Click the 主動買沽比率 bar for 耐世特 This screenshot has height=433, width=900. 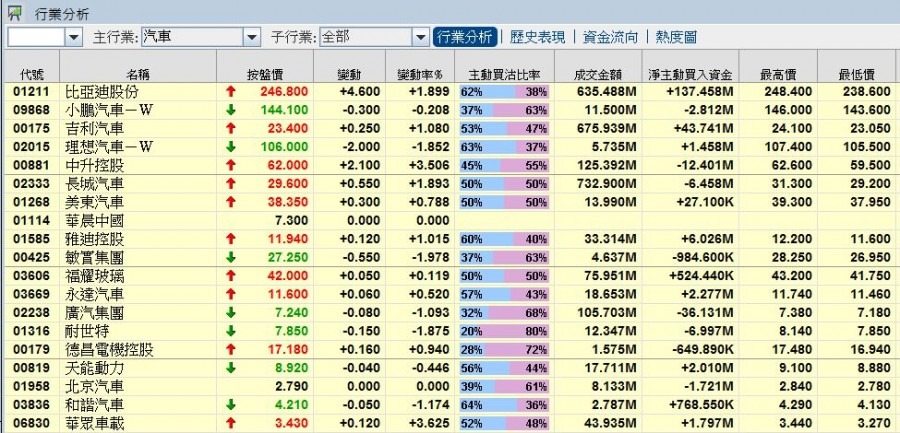pos(503,330)
